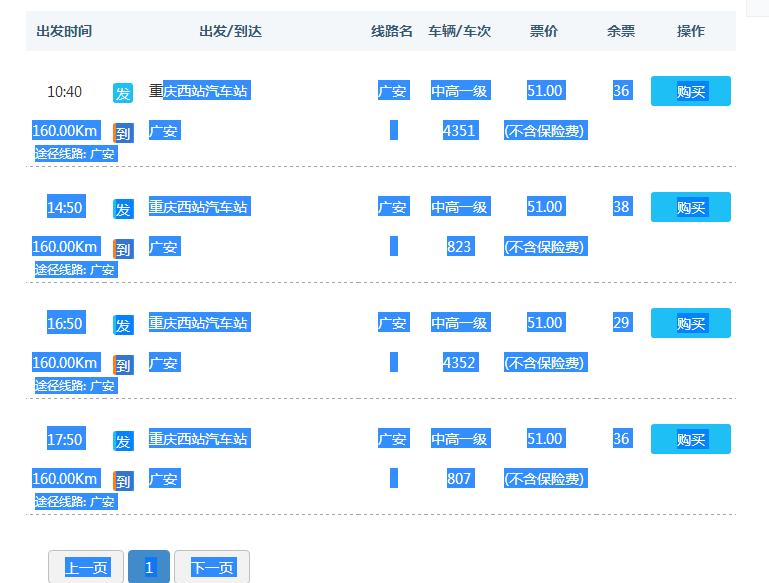Click 购买 on the 17:50 row
The width and height of the screenshot is (769, 583).
[x=690, y=439]
